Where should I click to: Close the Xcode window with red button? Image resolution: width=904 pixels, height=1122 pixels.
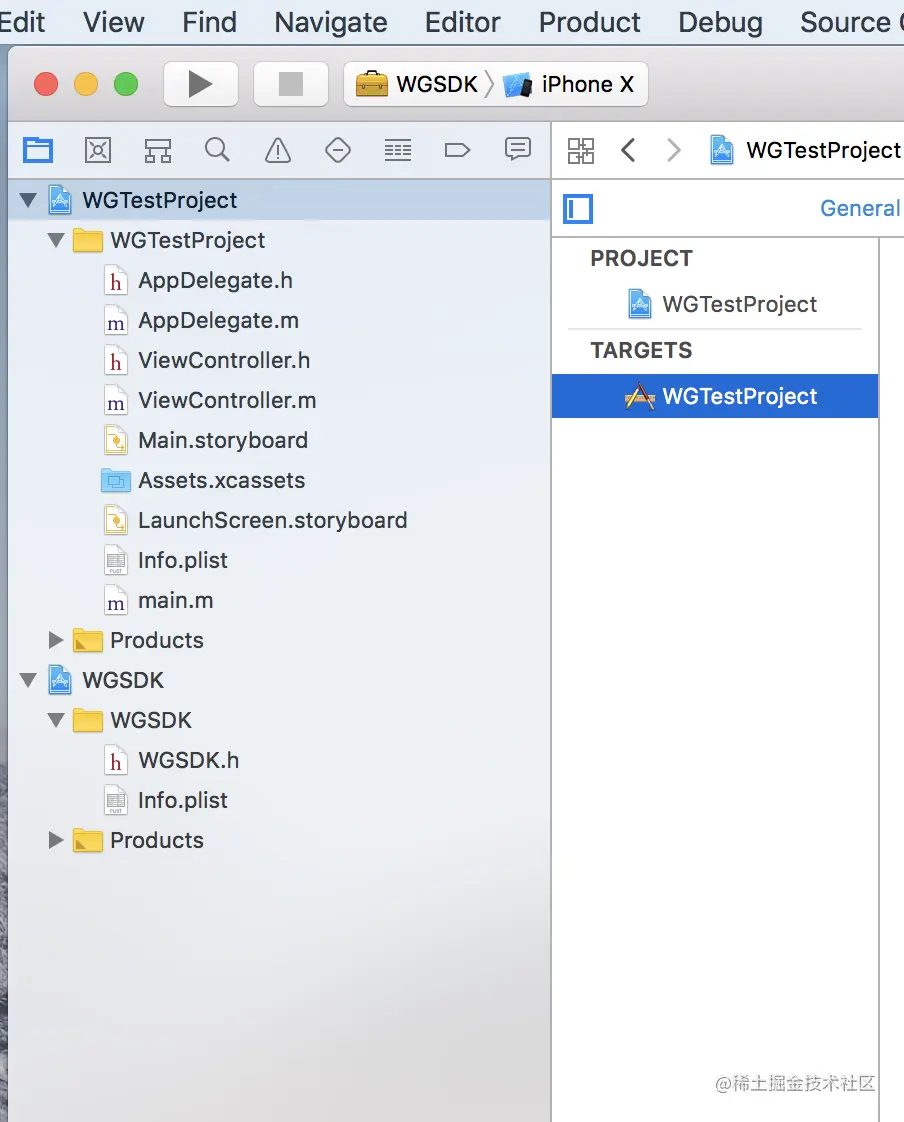(46, 84)
